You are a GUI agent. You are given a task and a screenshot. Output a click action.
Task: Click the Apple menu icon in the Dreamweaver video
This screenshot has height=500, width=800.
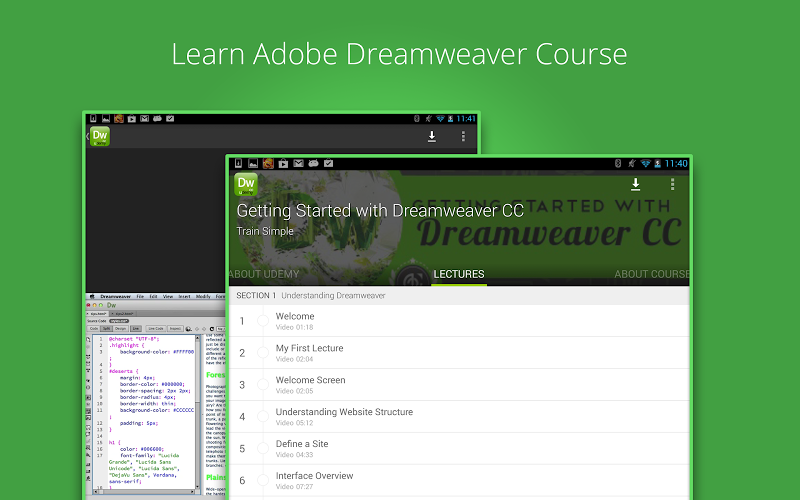click(x=92, y=296)
